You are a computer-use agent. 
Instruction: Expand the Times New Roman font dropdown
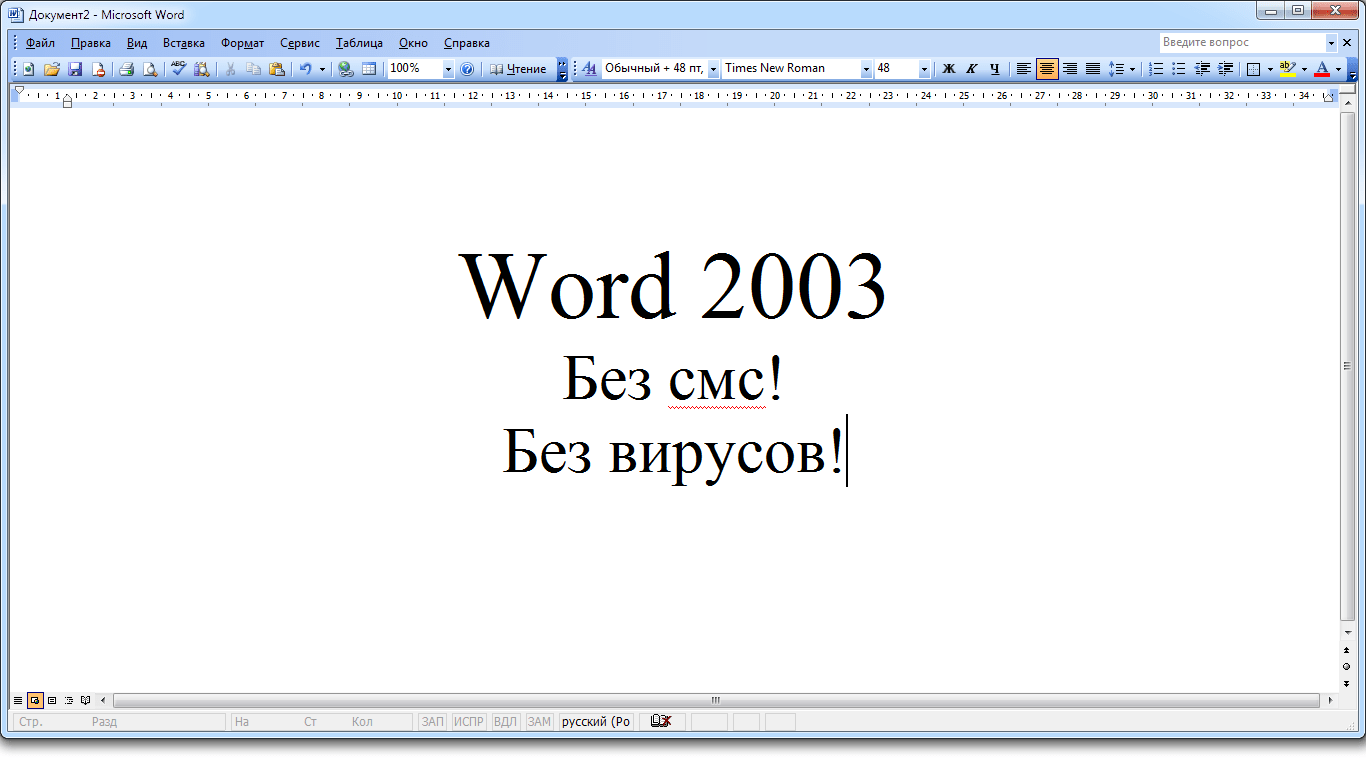866,69
